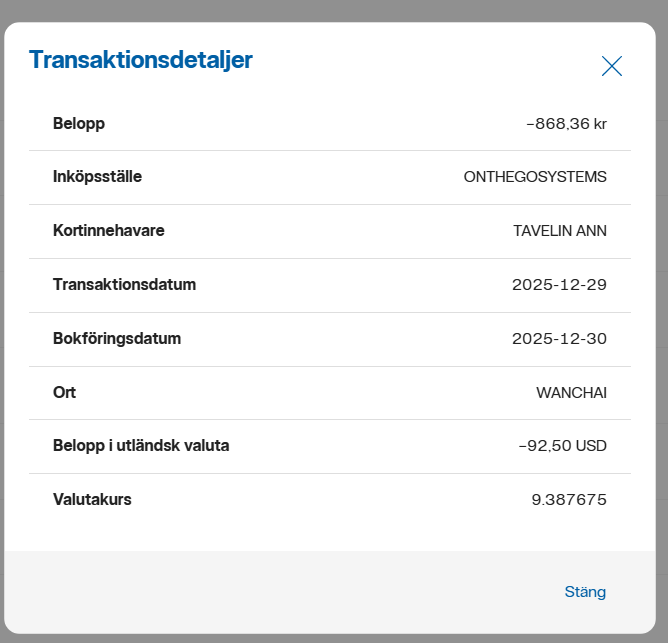The height and width of the screenshot is (643, 668).
Task: Click the Belopp i utländsk valuta label
Action: coord(141,446)
